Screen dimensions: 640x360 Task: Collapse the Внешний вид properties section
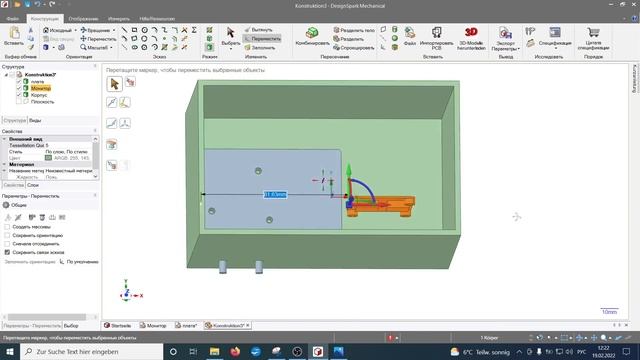(x=4, y=139)
